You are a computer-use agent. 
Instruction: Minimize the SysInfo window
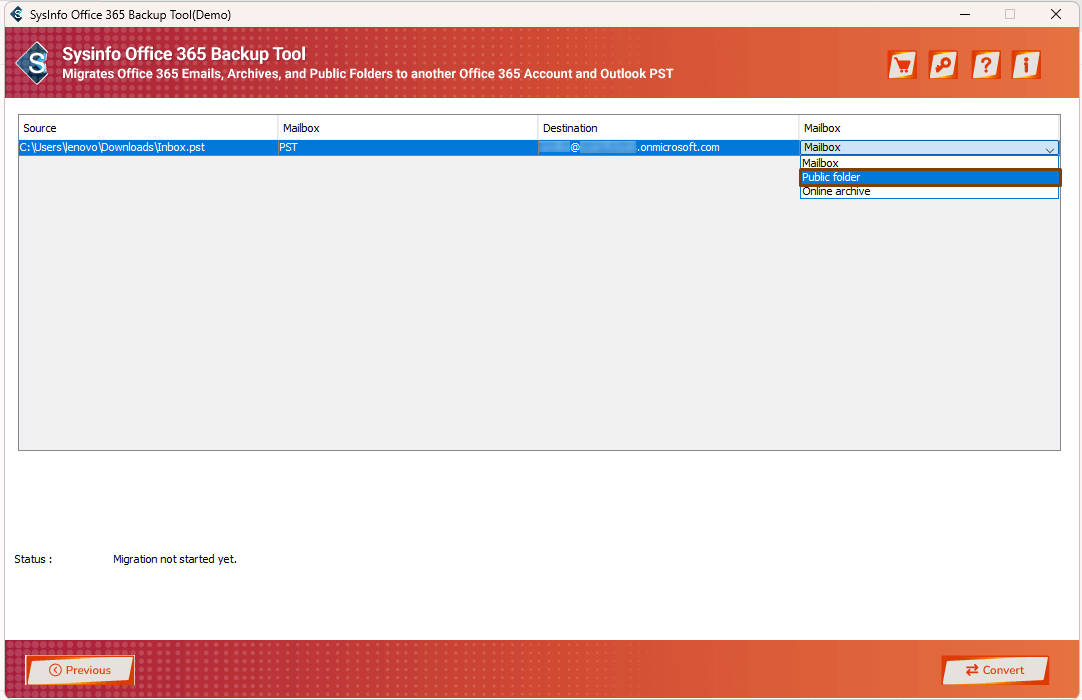tap(965, 14)
